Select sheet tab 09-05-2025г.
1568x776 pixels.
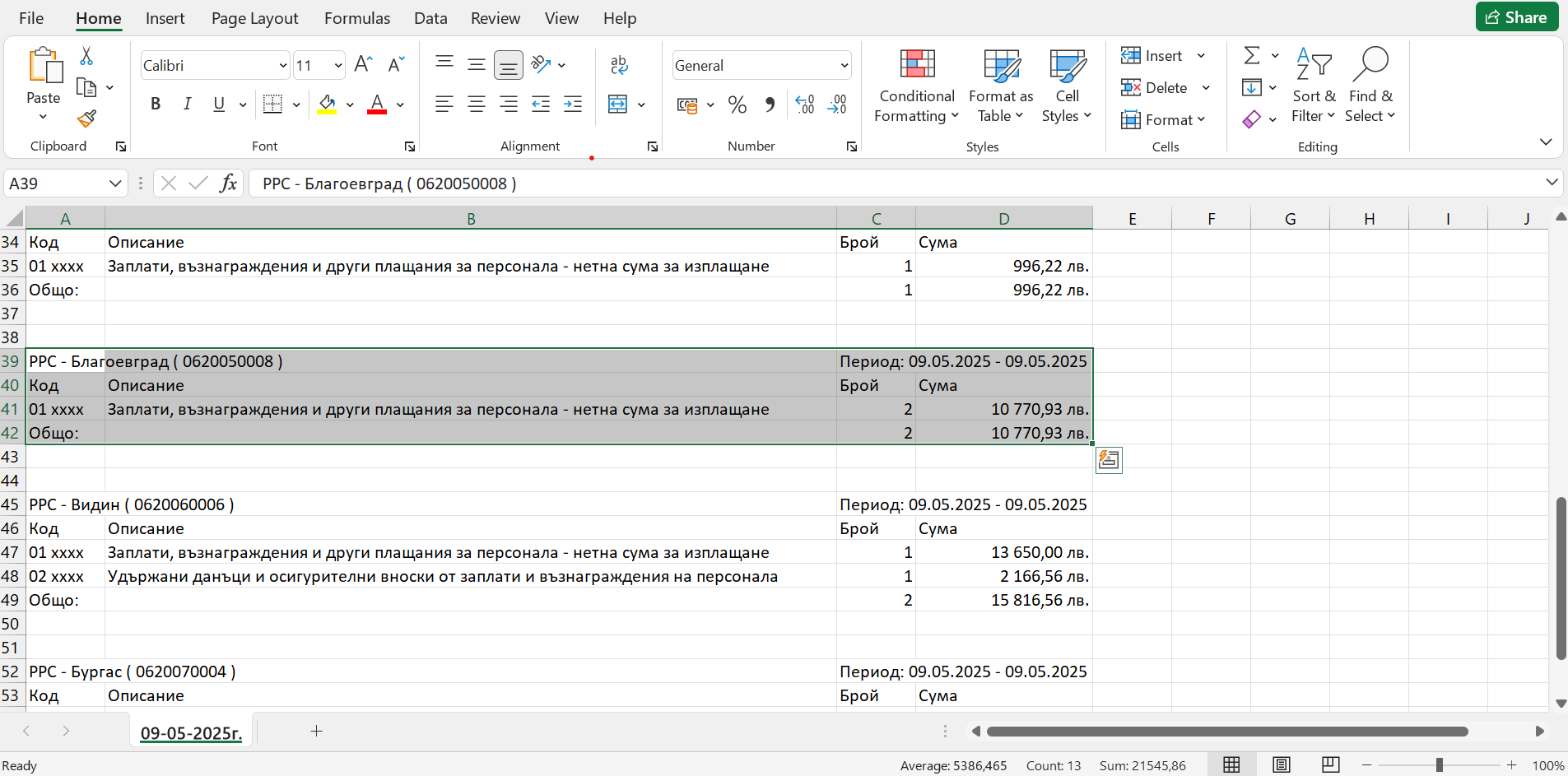tap(191, 732)
